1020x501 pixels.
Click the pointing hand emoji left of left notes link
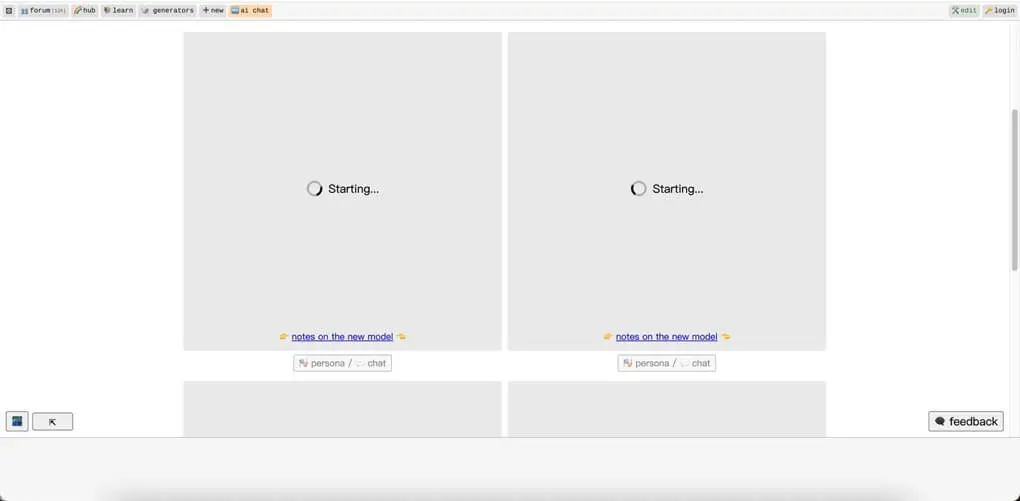tap(284, 336)
